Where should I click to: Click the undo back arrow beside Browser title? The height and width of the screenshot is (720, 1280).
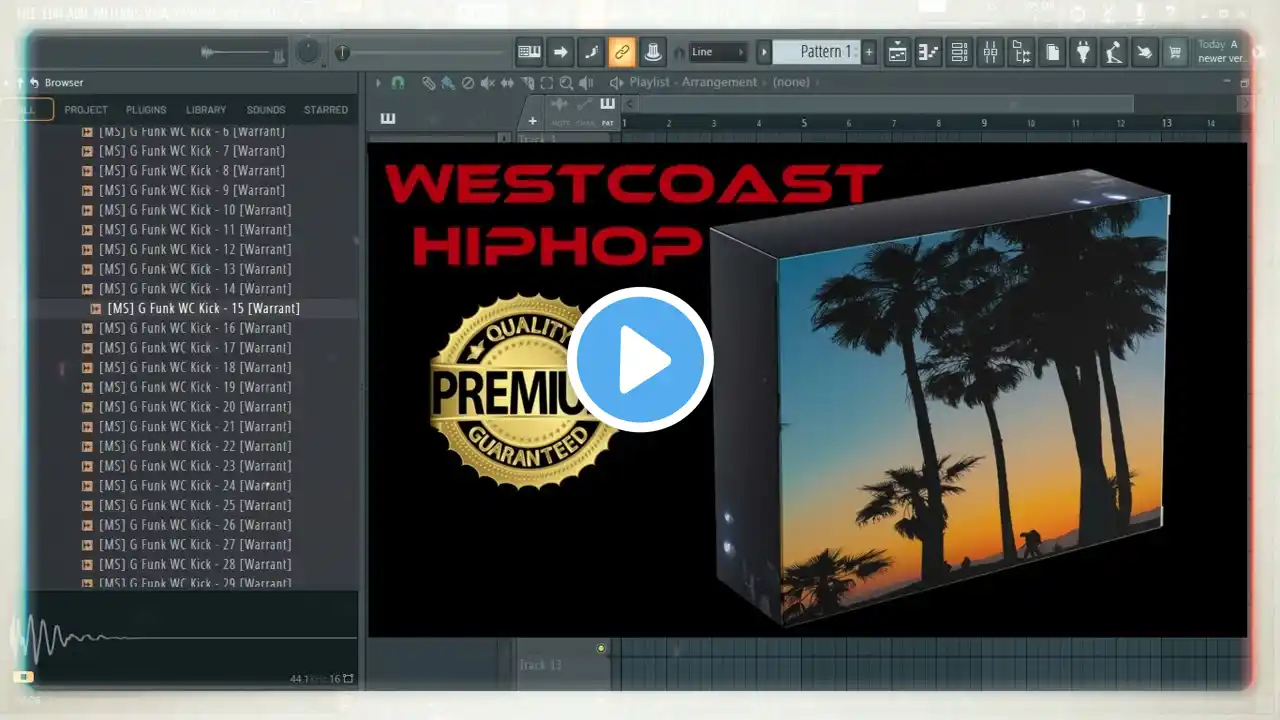coord(34,83)
